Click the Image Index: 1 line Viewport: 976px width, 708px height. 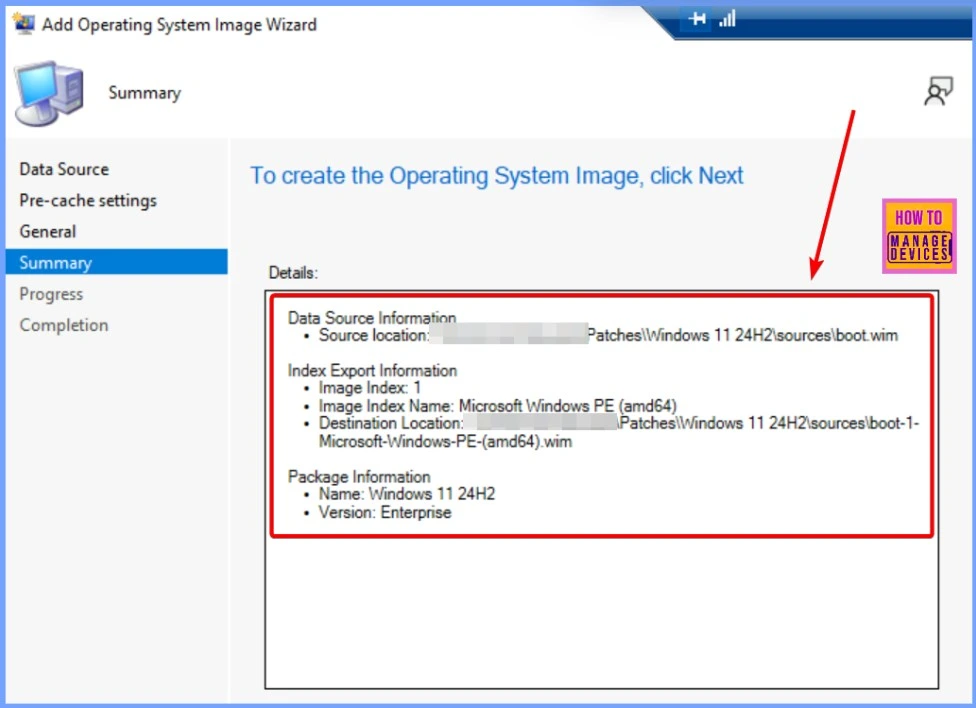tap(370, 388)
